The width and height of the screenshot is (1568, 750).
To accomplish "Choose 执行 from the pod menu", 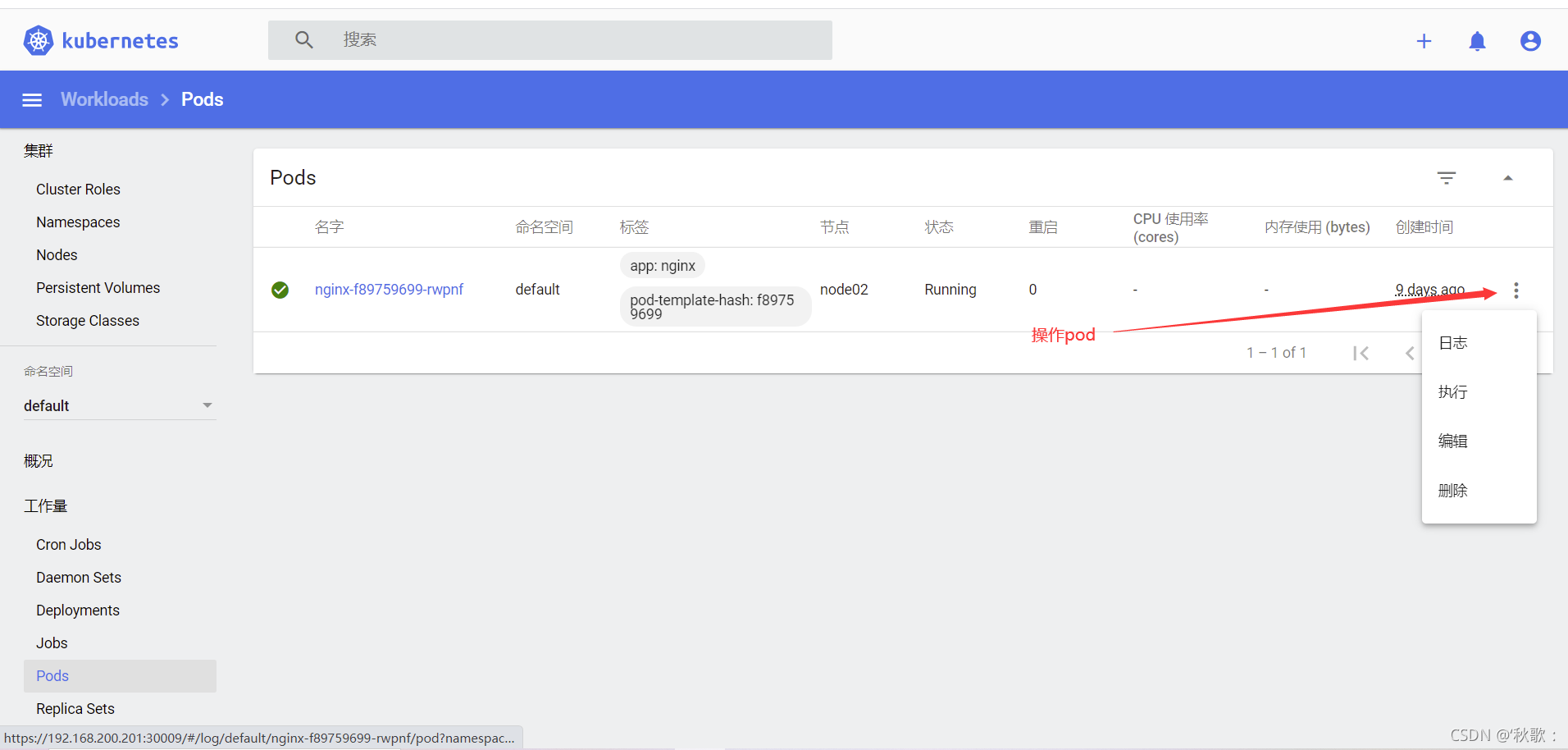I will tap(1479, 392).
